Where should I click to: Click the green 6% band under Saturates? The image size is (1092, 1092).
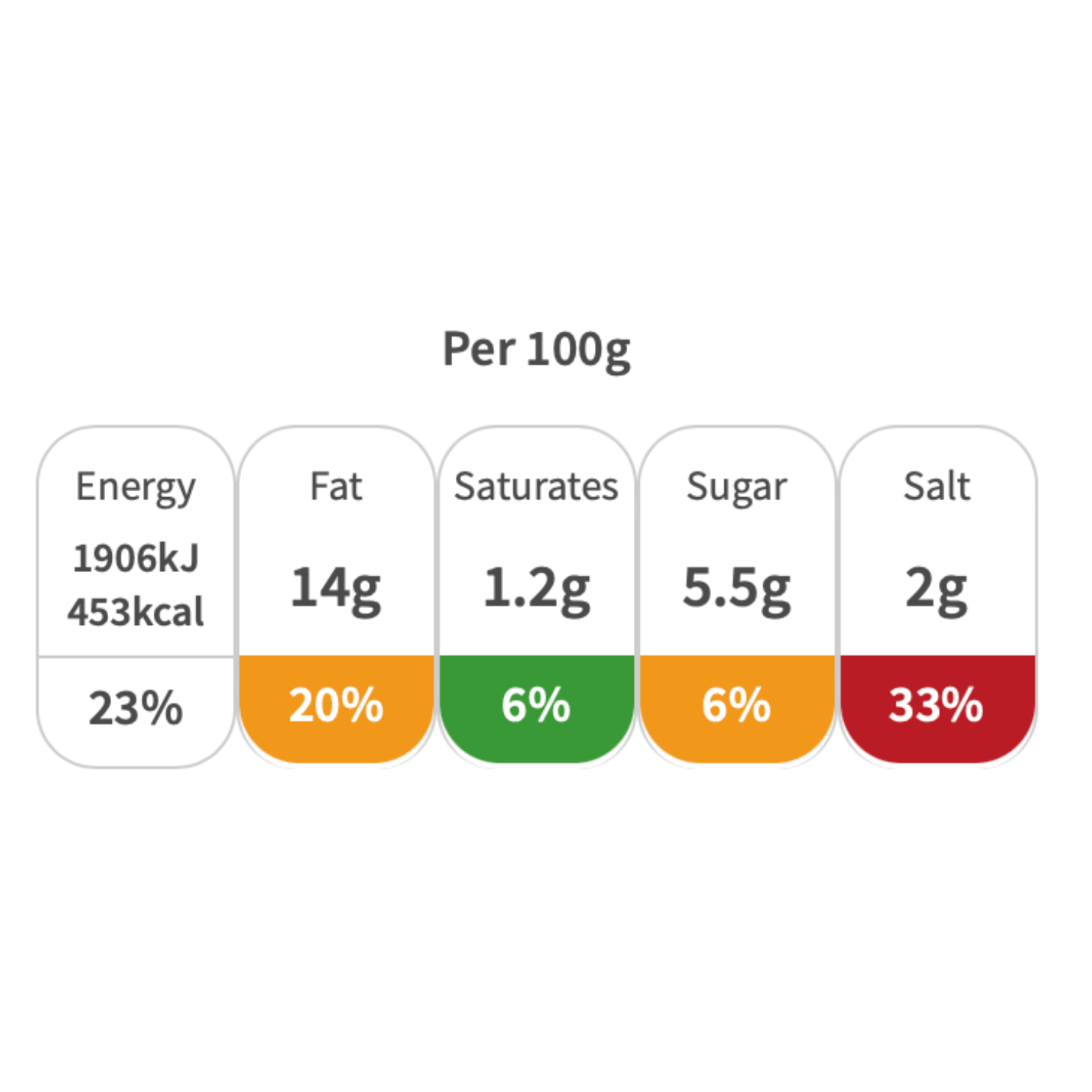[x=536, y=705]
